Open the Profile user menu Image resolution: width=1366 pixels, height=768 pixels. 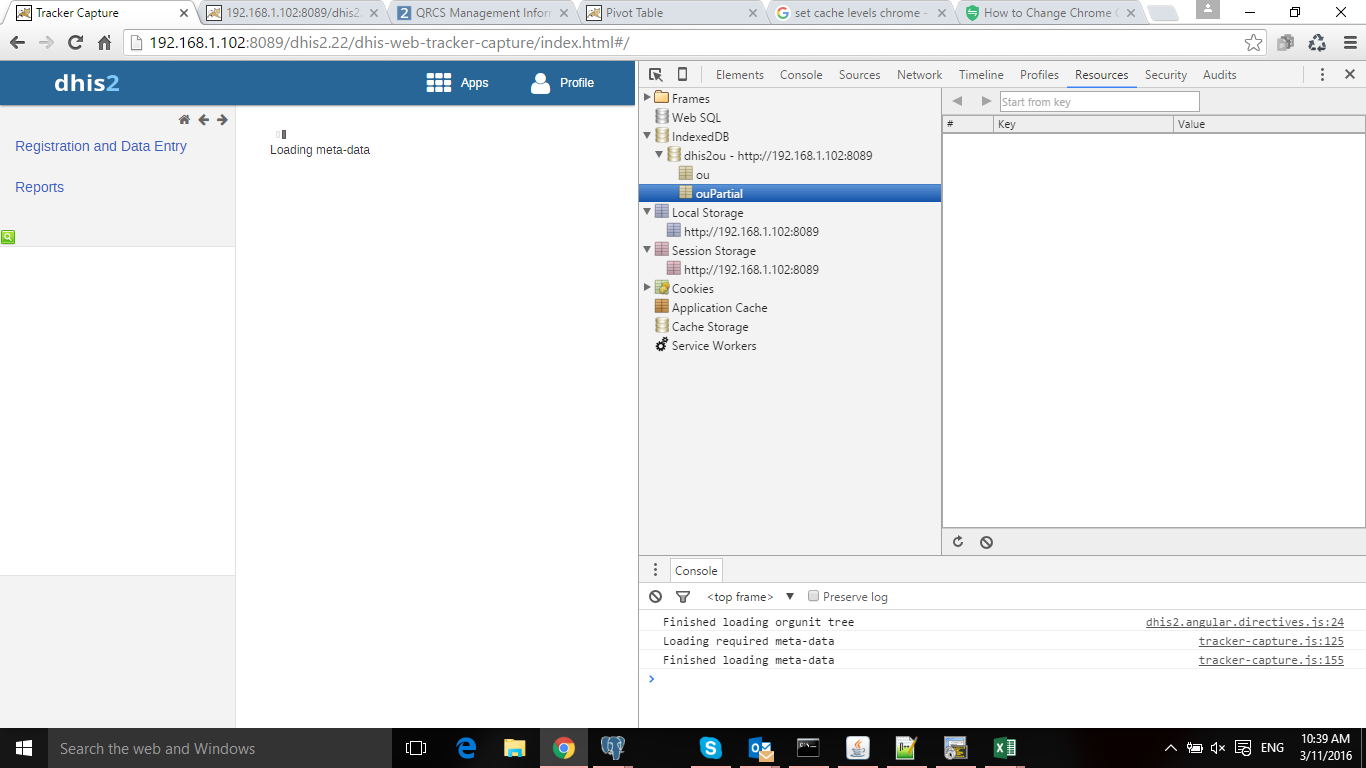pyautogui.click(x=562, y=83)
